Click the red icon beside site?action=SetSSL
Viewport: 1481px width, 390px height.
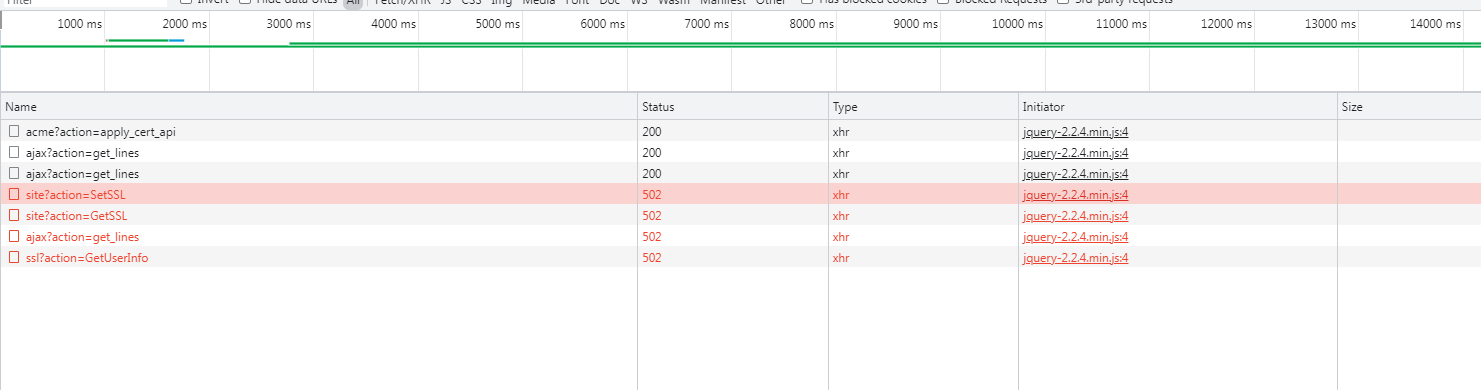click(x=14, y=194)
